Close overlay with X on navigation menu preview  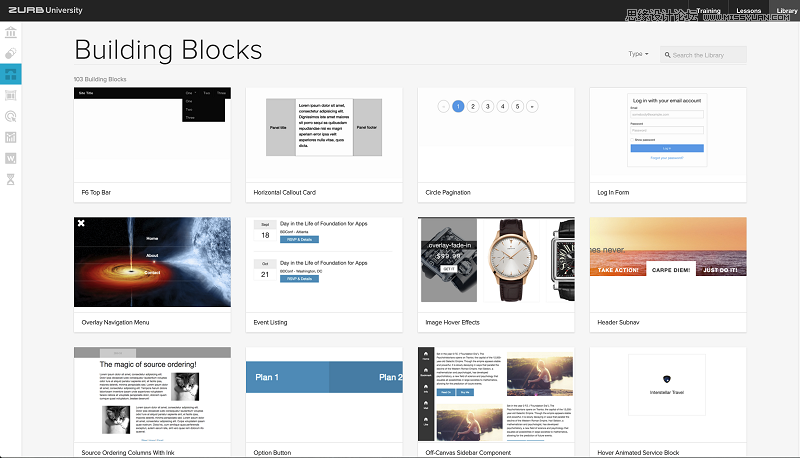[81, 223]
